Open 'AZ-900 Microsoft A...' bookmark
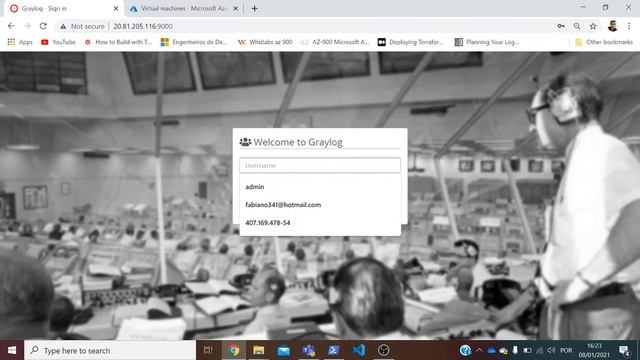 tap(335, 42)
